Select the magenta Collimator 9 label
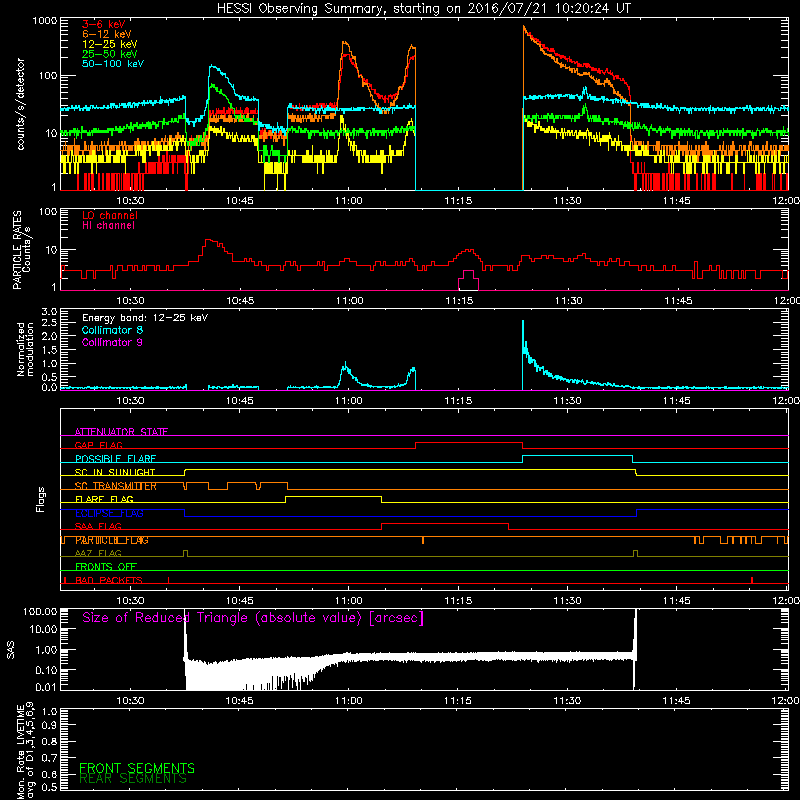The image size is (800, 800). [112, 342]
